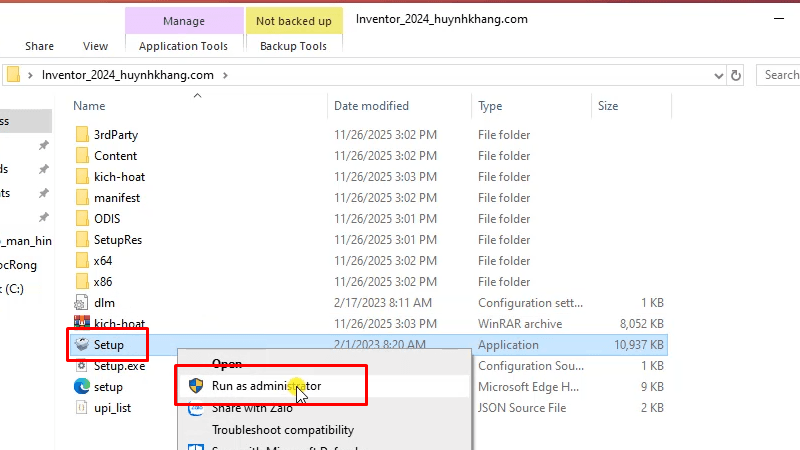Open the View ribbon tab
Viewport: 800px width, 450px height.
click(x=95, y=46)
